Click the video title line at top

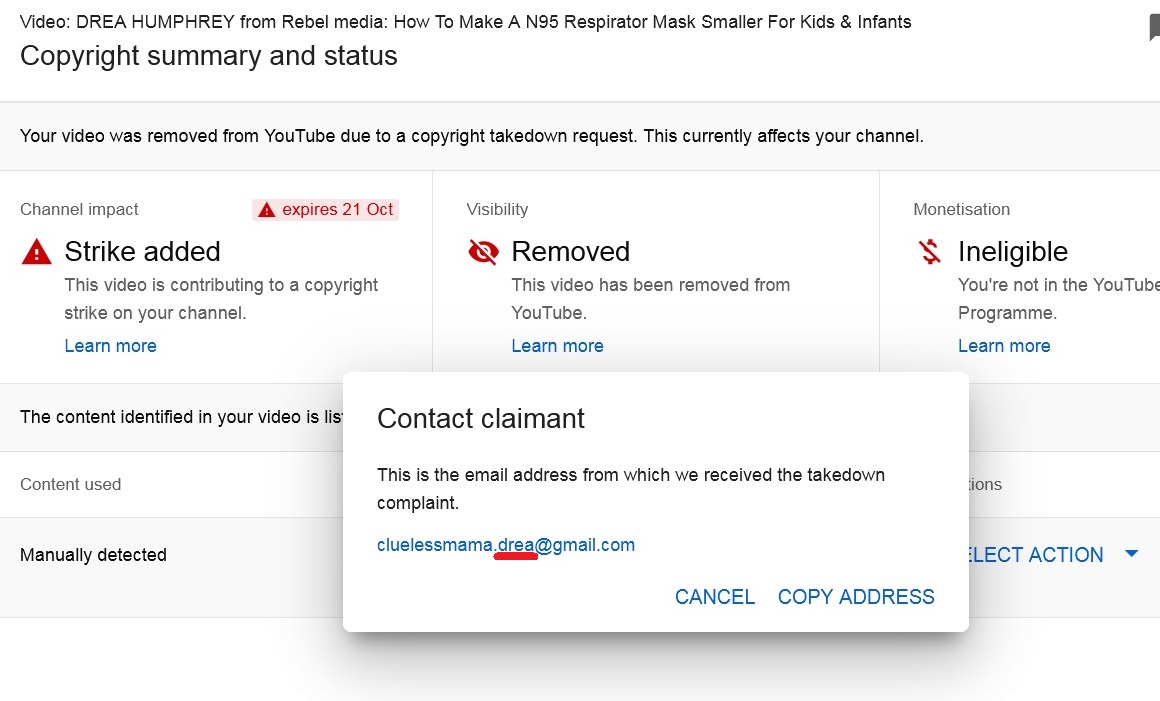465,21
